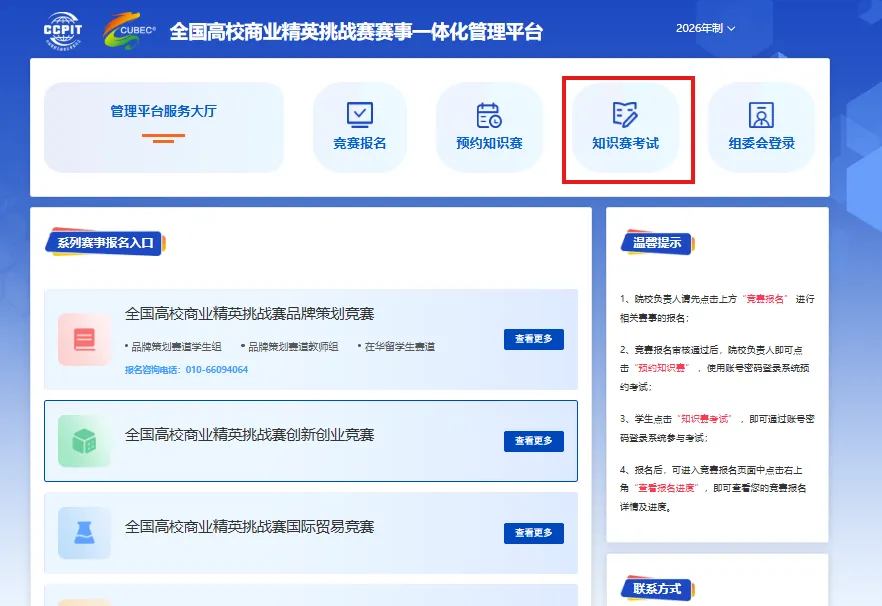Click the green cube icon for 创新创业竞赛
The width and height of the screenshot is (882, 606).
tap(84, 441)
